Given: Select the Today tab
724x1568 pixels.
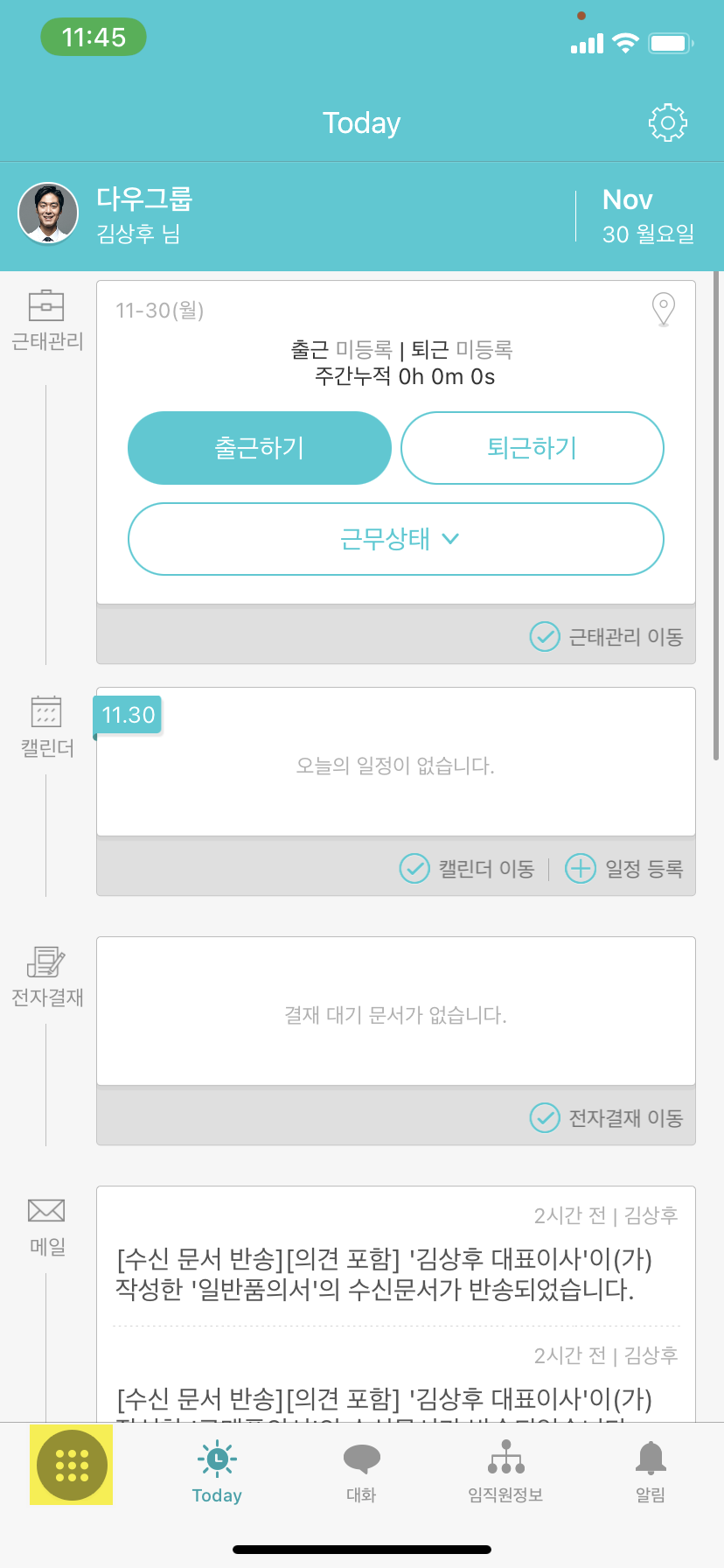Looking at the screenshot, I should (x=217, y=1468).
